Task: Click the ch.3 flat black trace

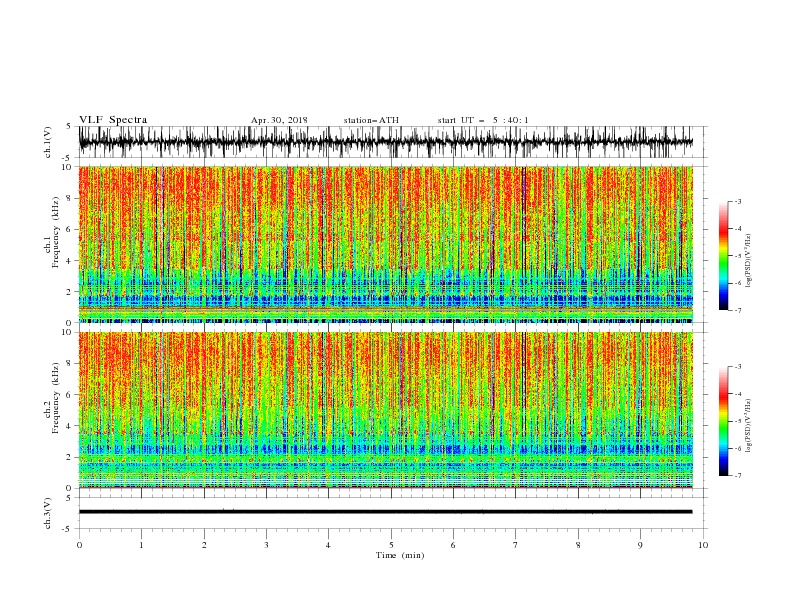Action: tap(386, 512)
